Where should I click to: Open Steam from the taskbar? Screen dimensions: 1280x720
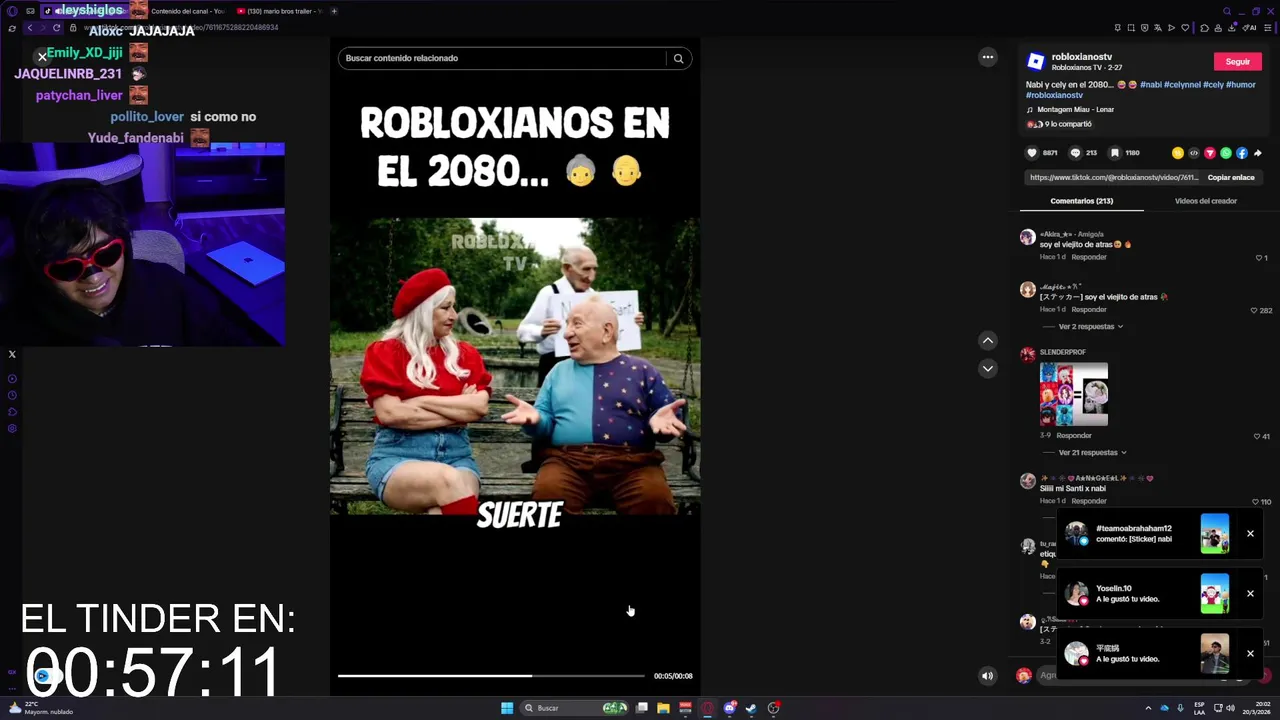tap(751, 708)
